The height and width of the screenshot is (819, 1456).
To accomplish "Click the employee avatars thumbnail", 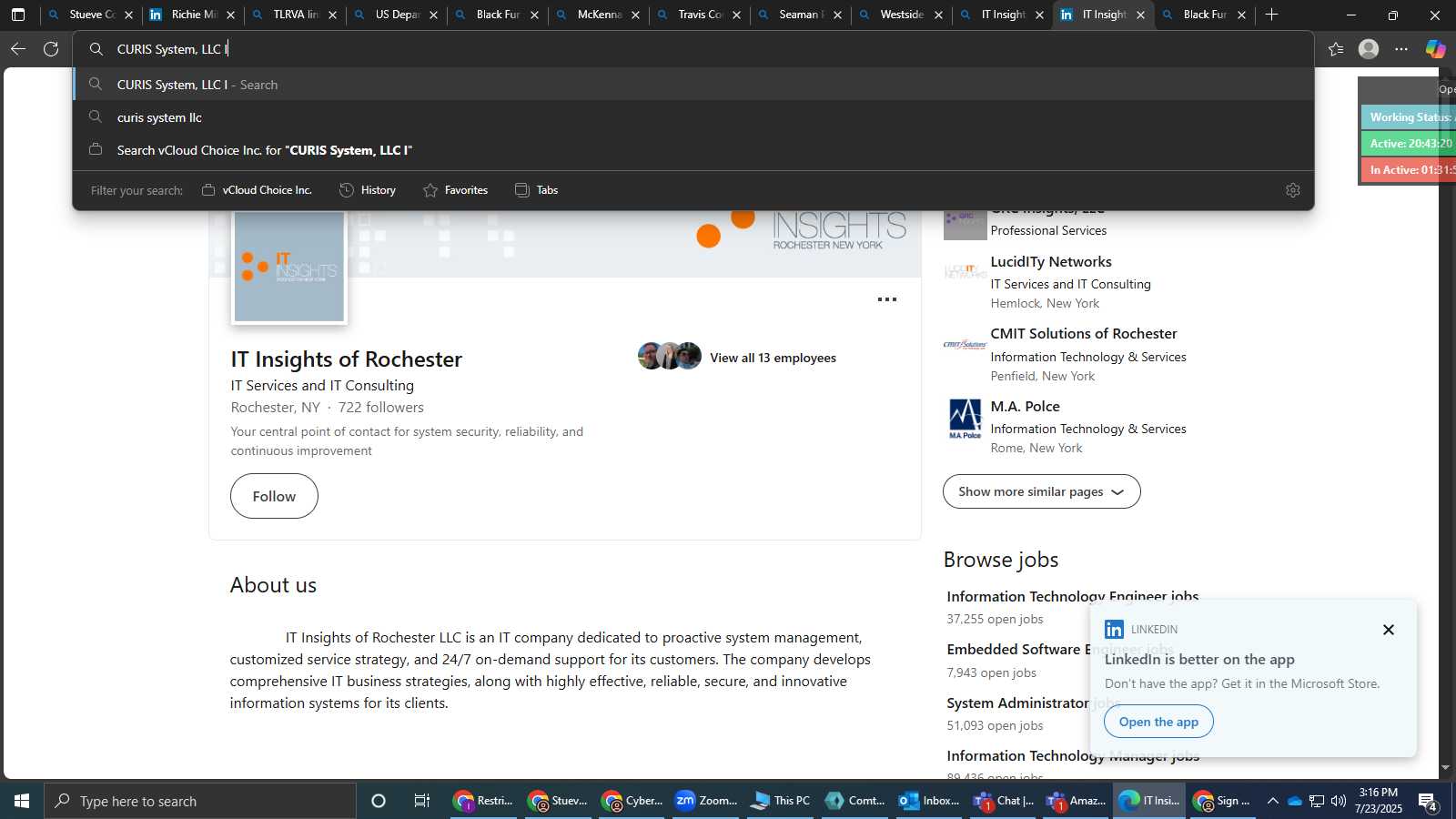I will (x=670, y=356).
